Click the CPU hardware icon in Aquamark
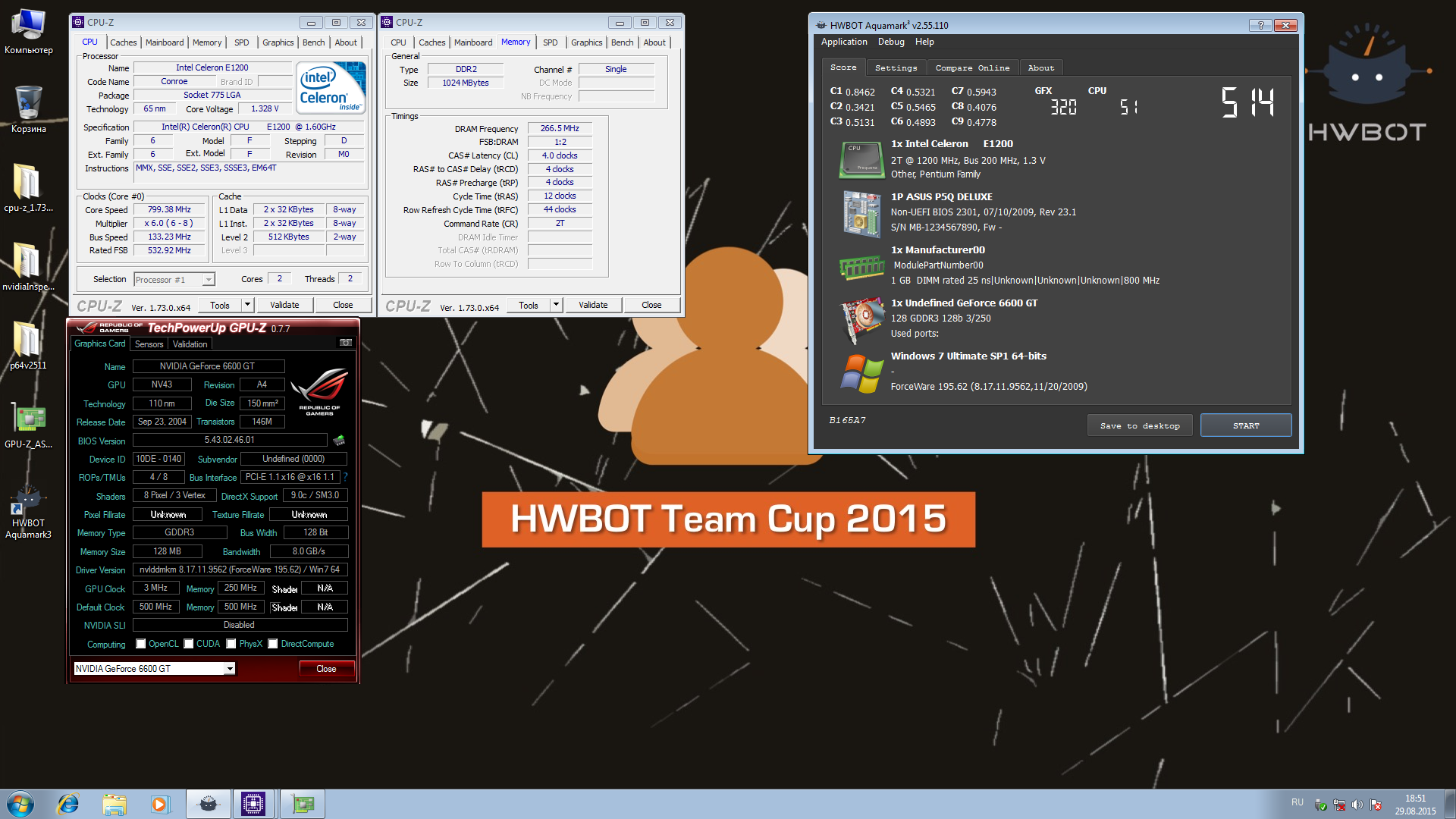The height and width of the screenshot is (819, 1456). (x=861, y=159)
